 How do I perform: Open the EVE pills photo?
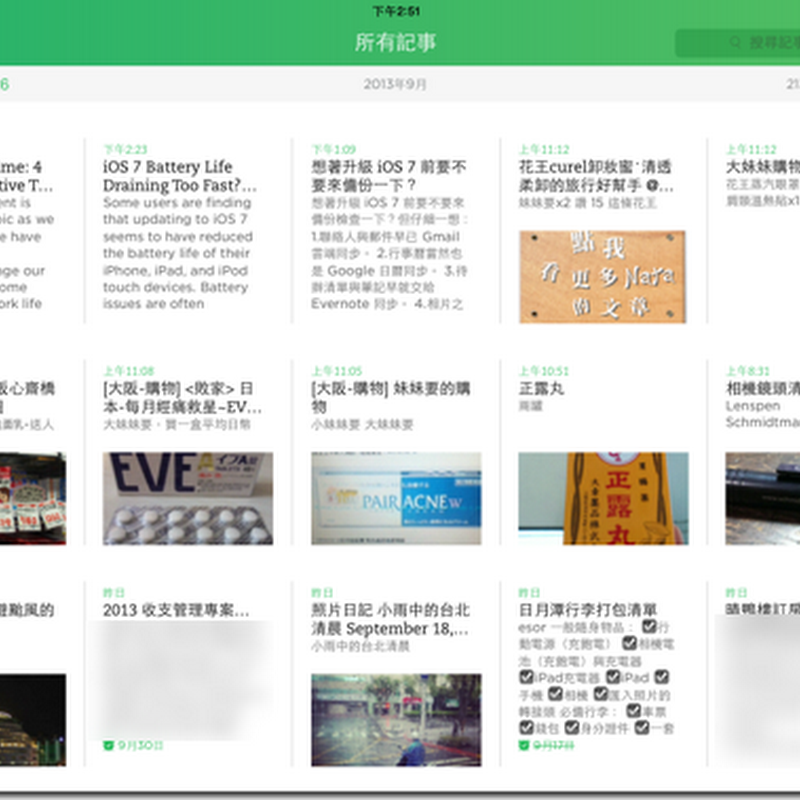[188, 498]
